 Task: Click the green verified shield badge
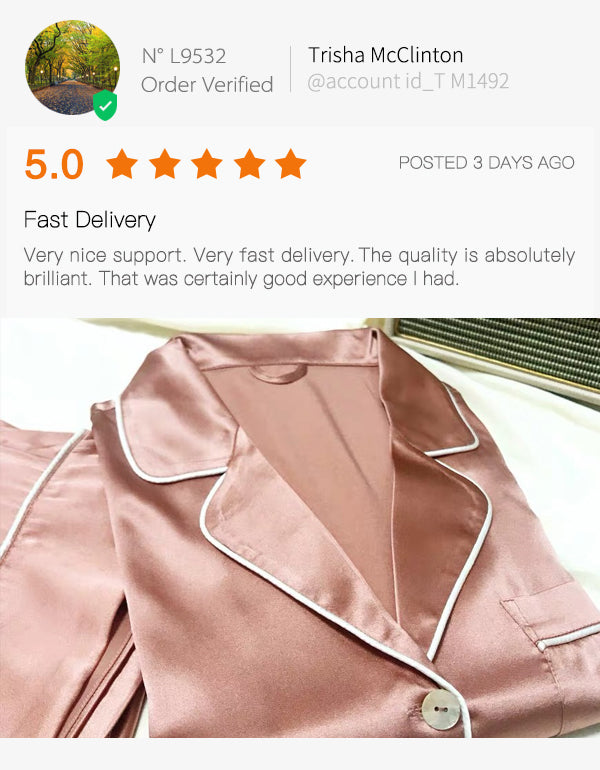pos(105,105)
